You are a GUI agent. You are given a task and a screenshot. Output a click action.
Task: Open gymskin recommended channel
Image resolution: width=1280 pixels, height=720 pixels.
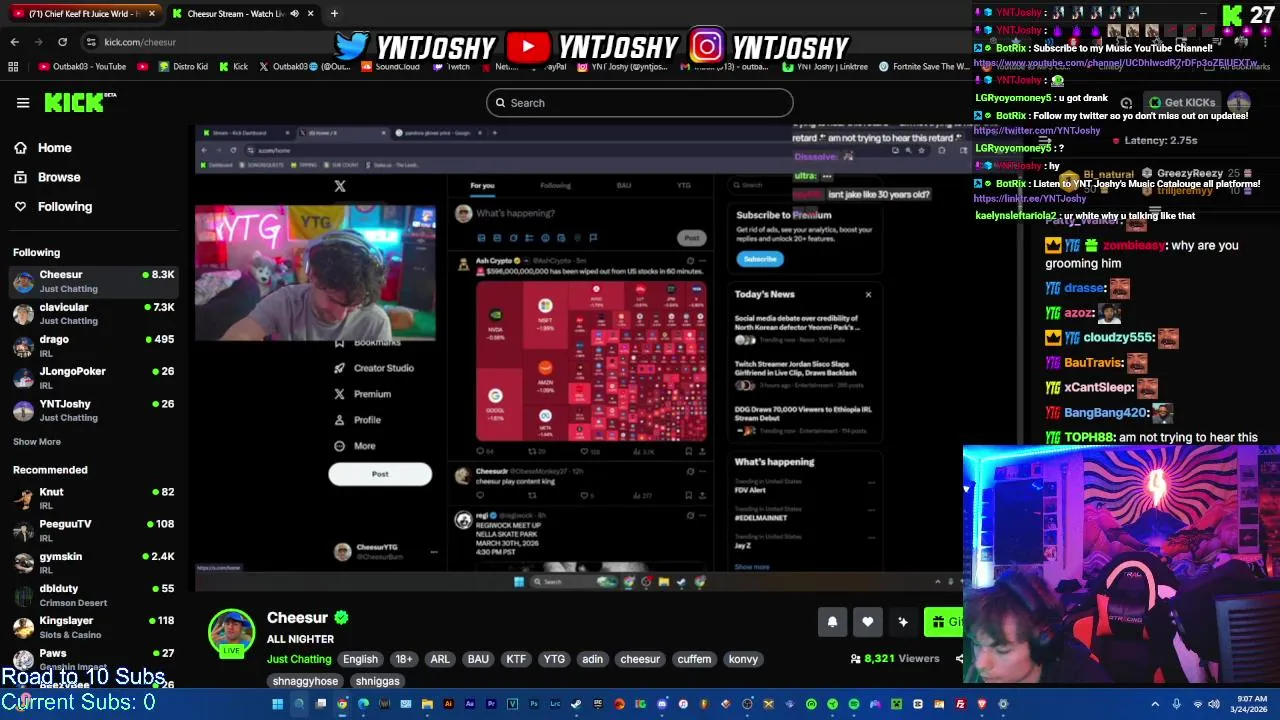[x=93, y=562]
